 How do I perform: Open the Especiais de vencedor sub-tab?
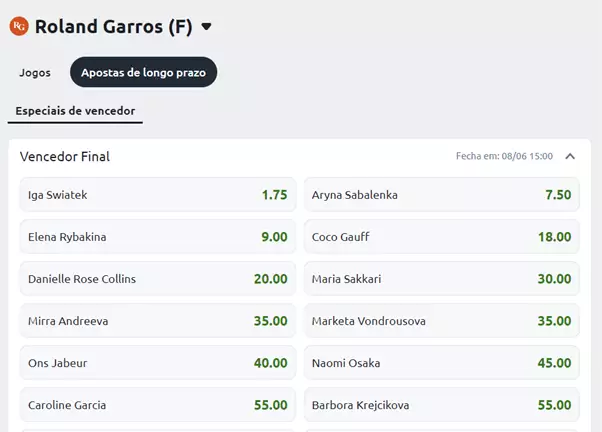click(75, 111)
